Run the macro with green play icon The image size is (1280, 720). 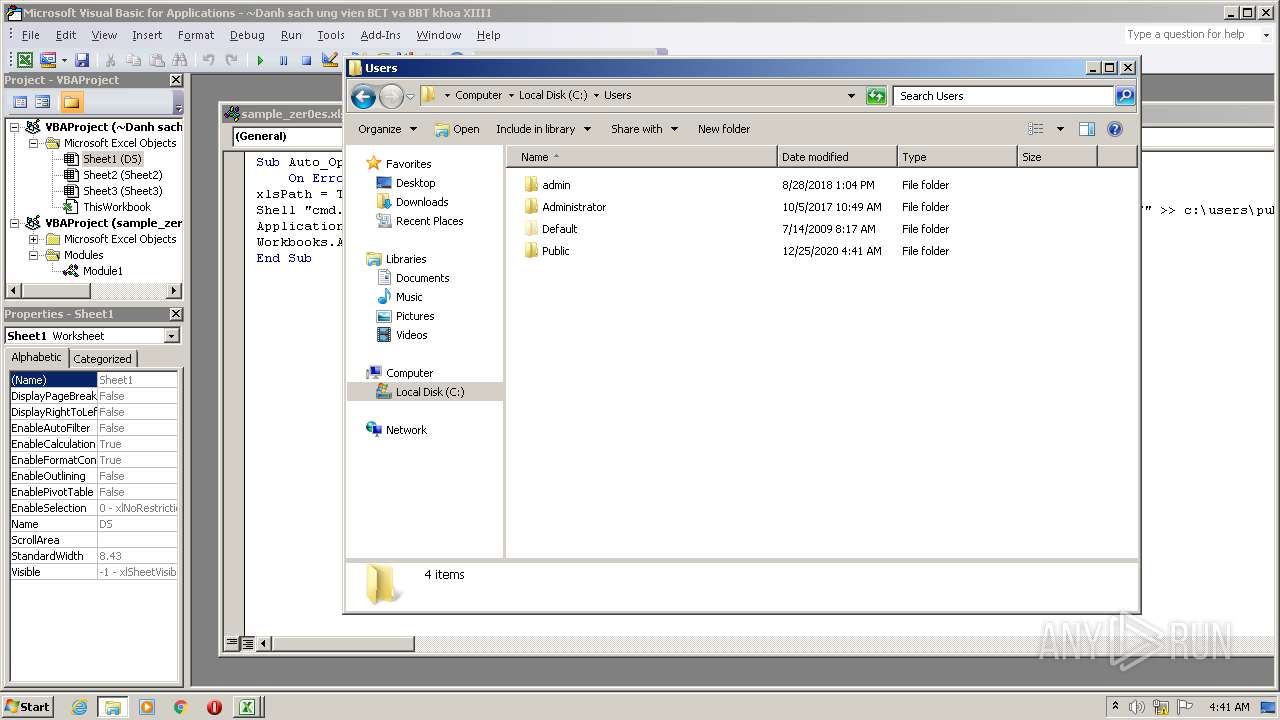[x=260, y=60]
